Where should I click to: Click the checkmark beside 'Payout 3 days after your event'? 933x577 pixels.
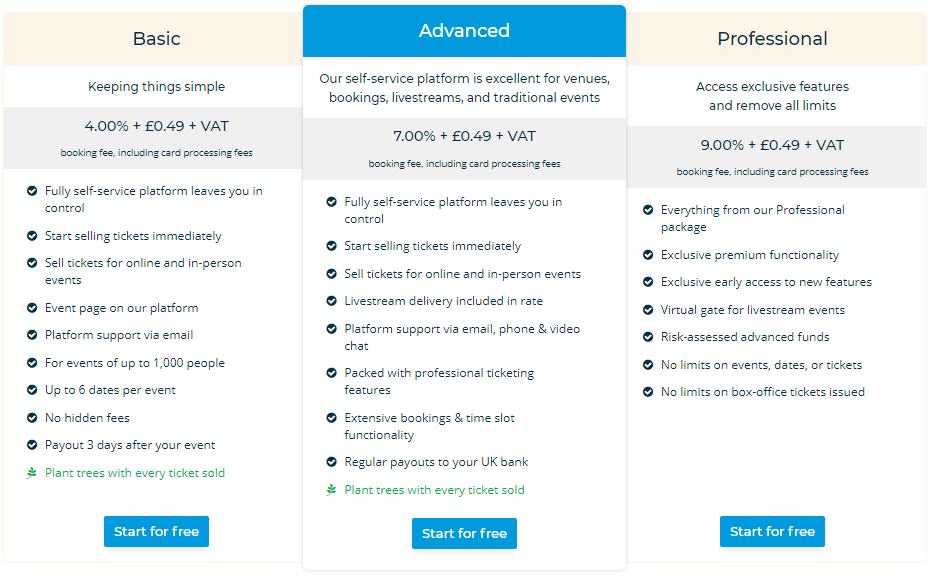tap(31, 445)
